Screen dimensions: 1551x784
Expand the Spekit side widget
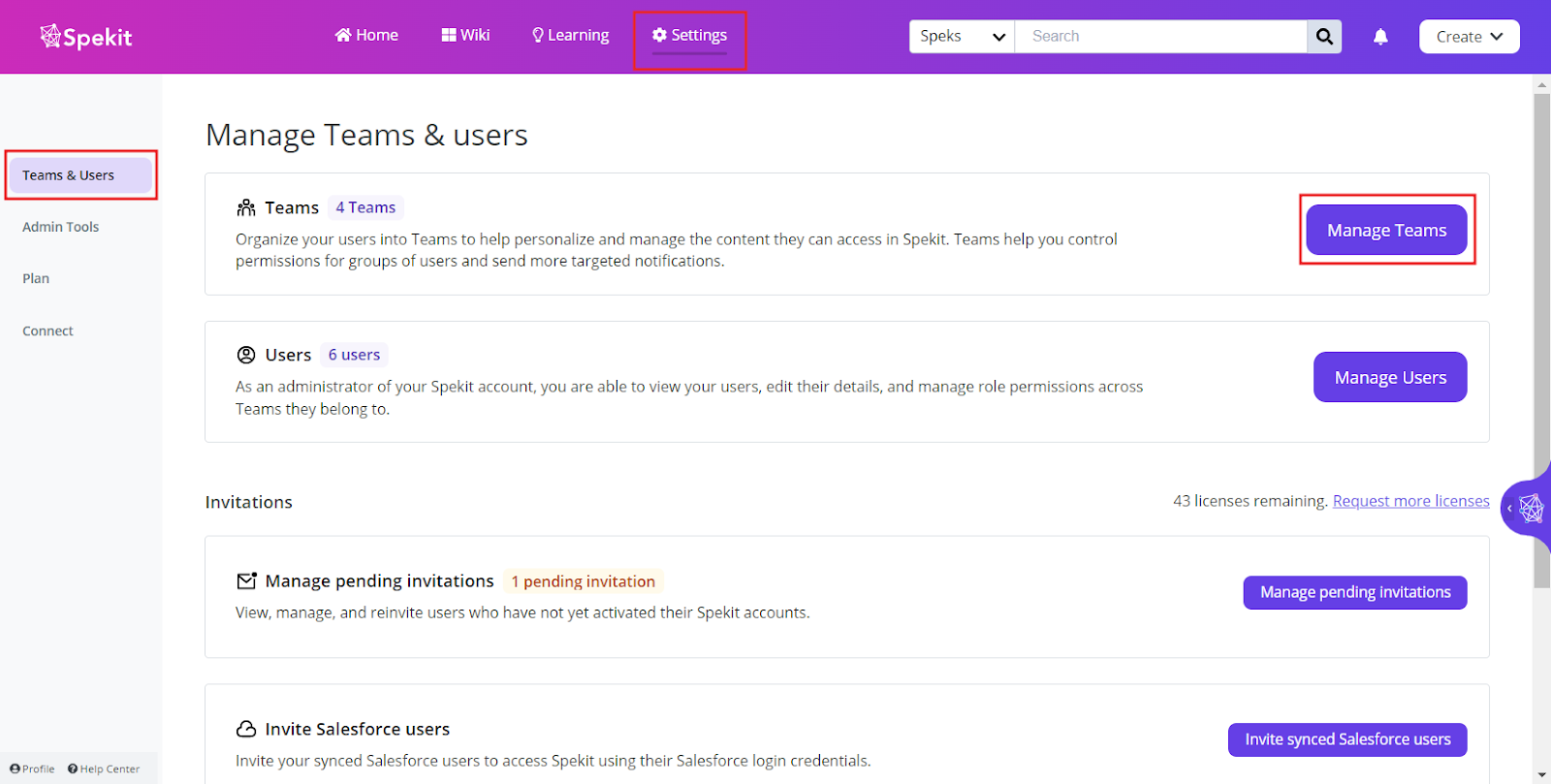(x=1525, y=508)
